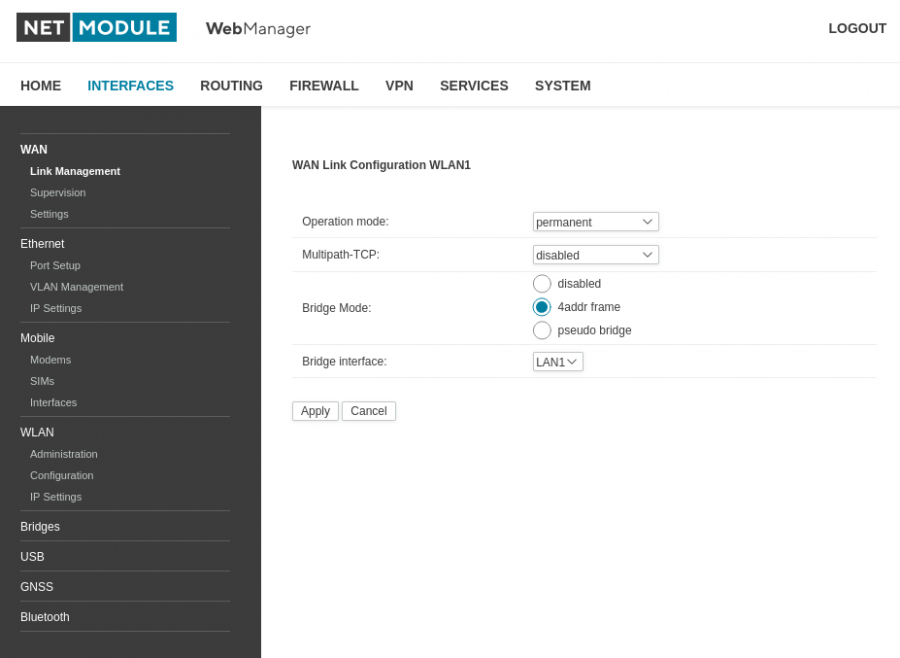Open Supervision under WAN
900x658 pixels.
(58, 193)
